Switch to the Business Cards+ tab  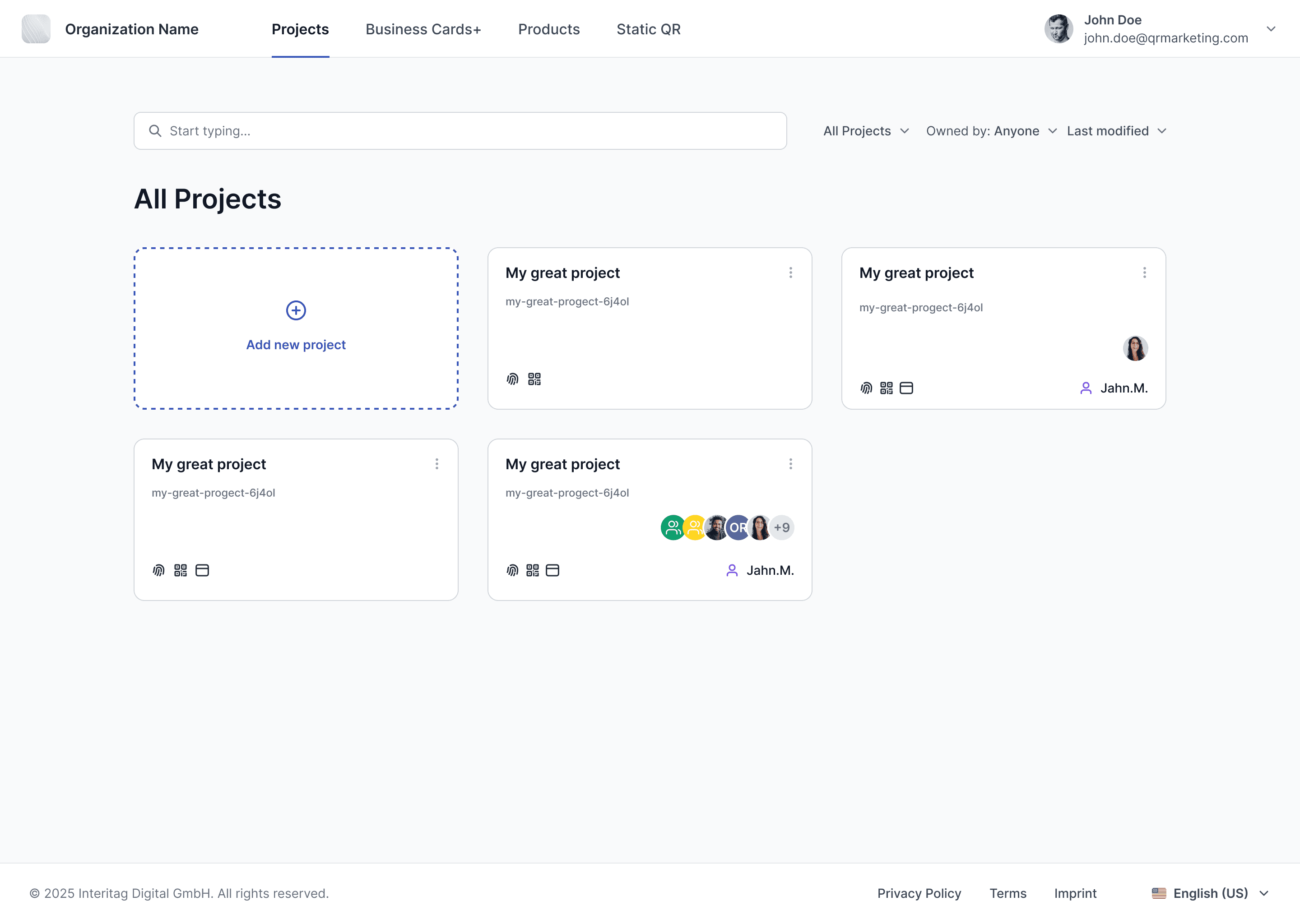[423, 29]
